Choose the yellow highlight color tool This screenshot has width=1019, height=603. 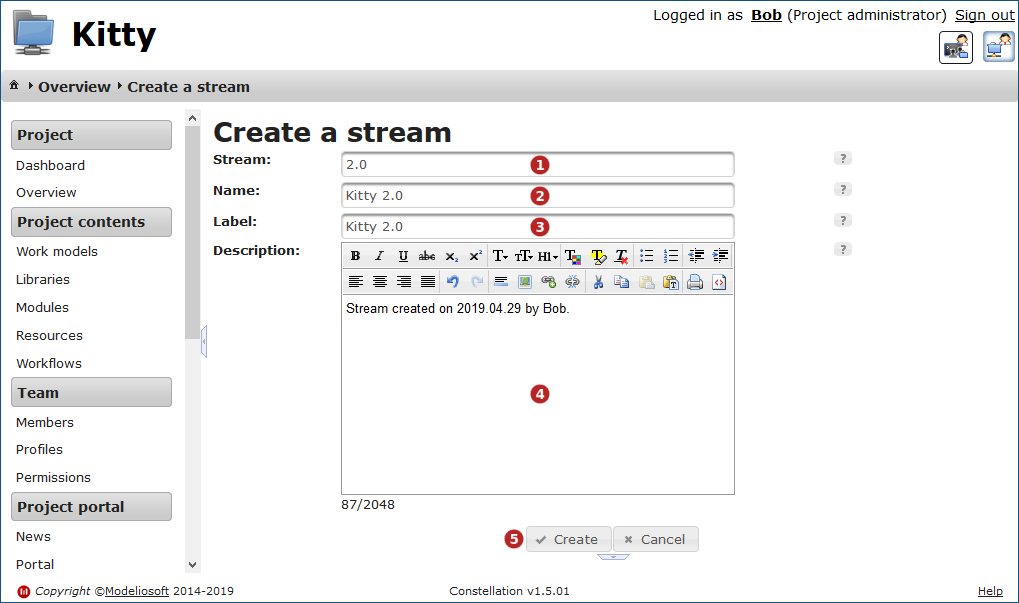coord(598,257)
